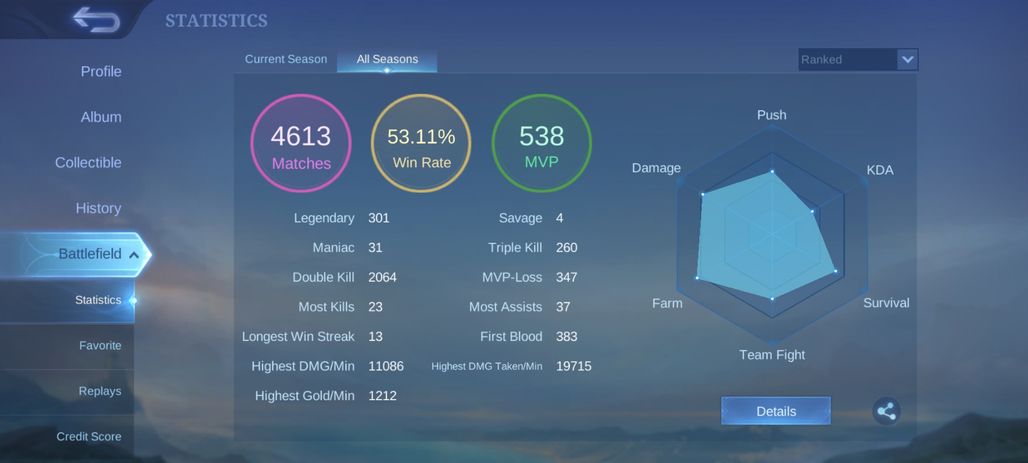Click the Legendary value 301

coord(379,218)
